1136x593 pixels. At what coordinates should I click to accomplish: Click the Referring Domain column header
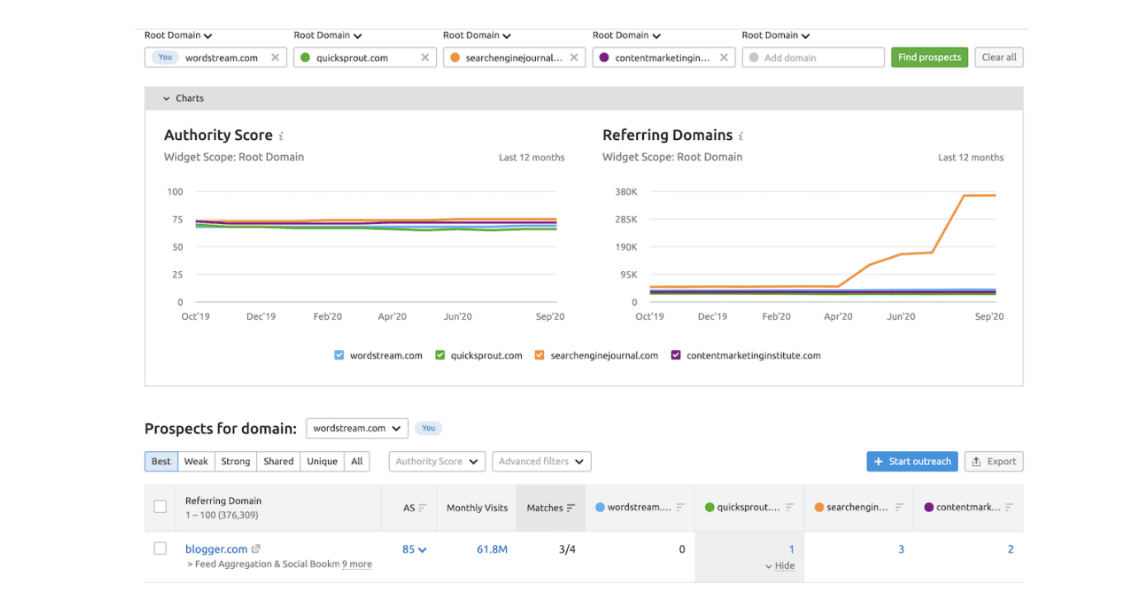223,500
